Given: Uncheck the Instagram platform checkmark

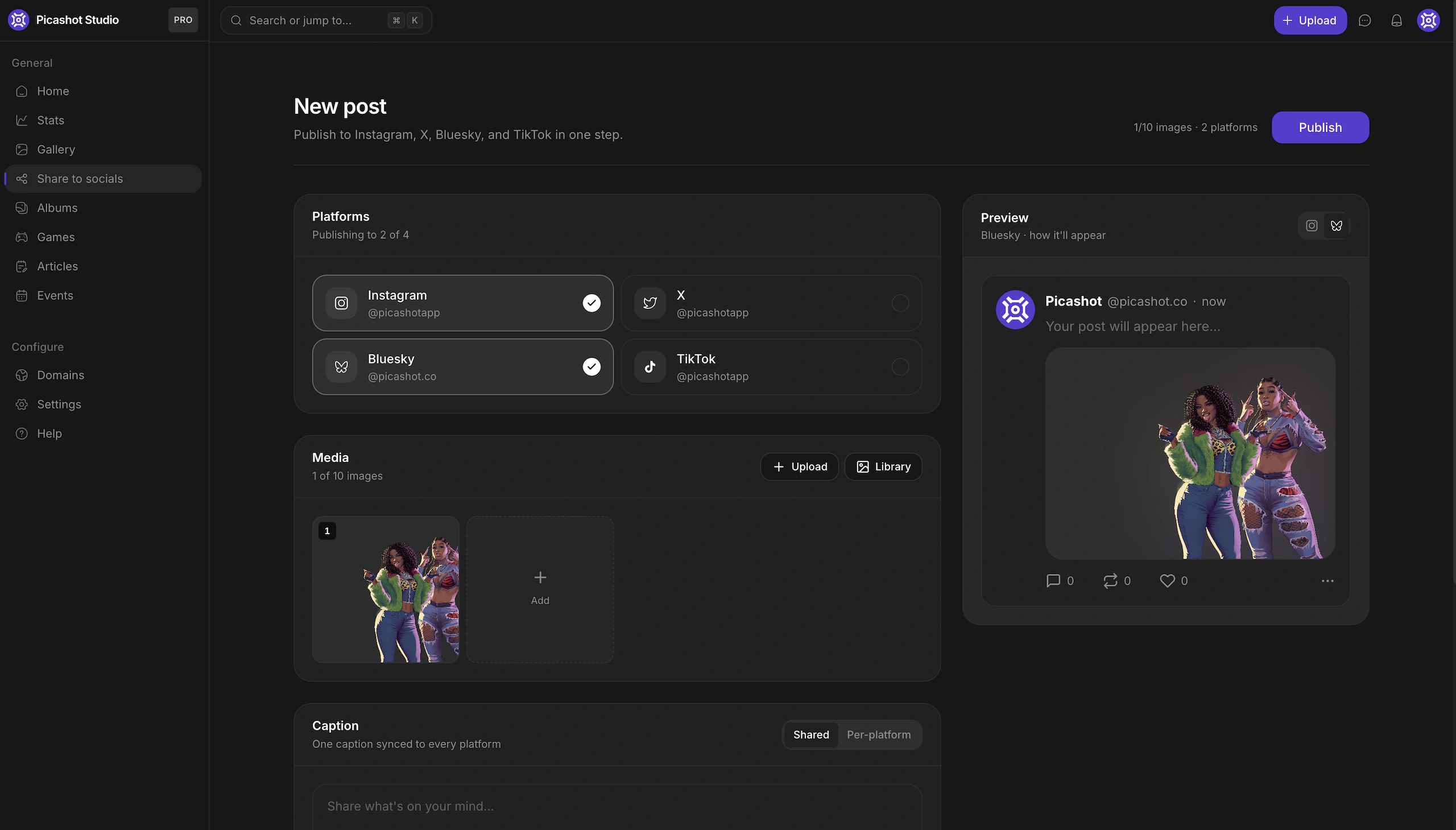Looking at the screenshot, I should (591, 303).
